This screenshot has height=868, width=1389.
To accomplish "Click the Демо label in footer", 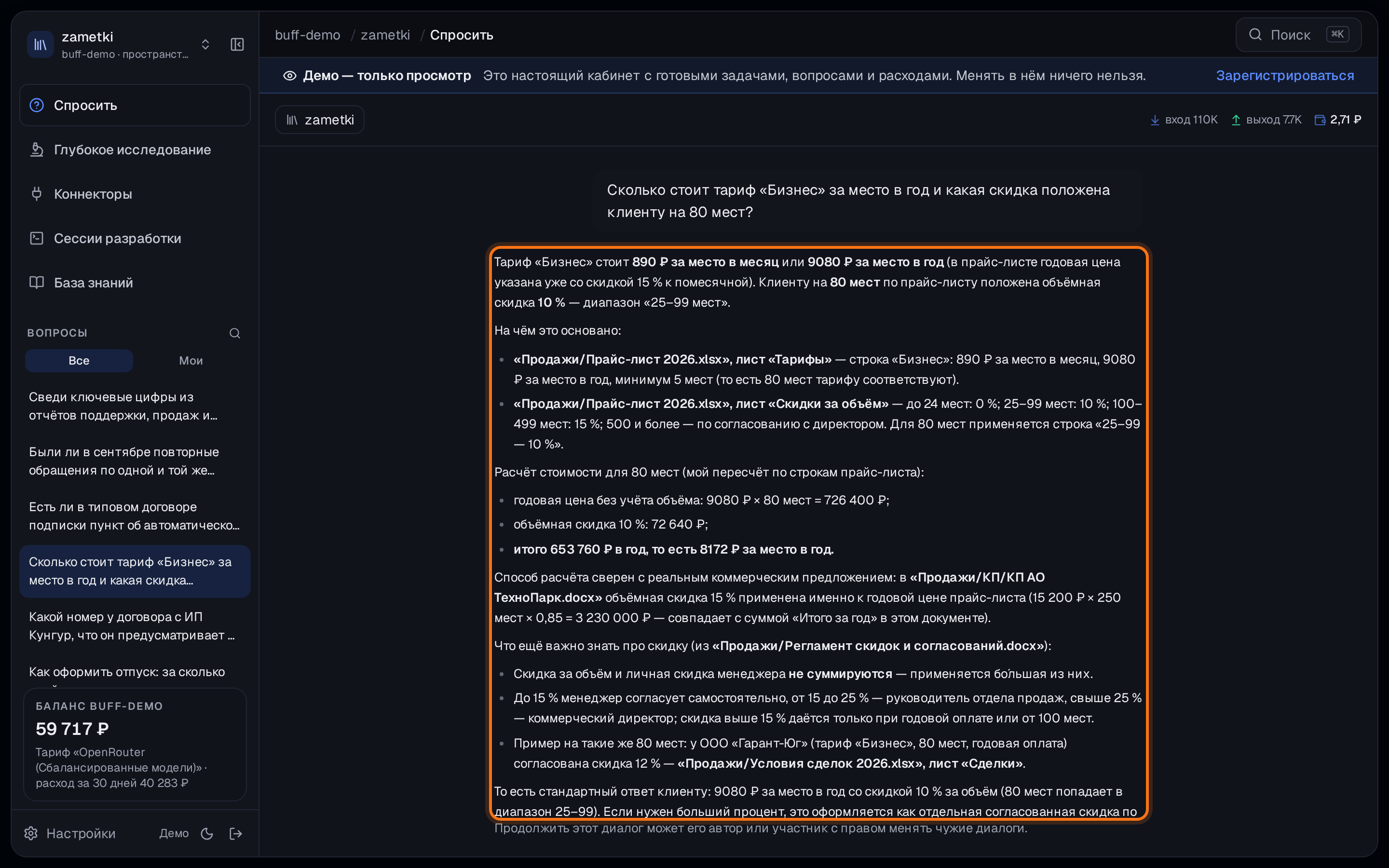I will click(x=174, y=833).
